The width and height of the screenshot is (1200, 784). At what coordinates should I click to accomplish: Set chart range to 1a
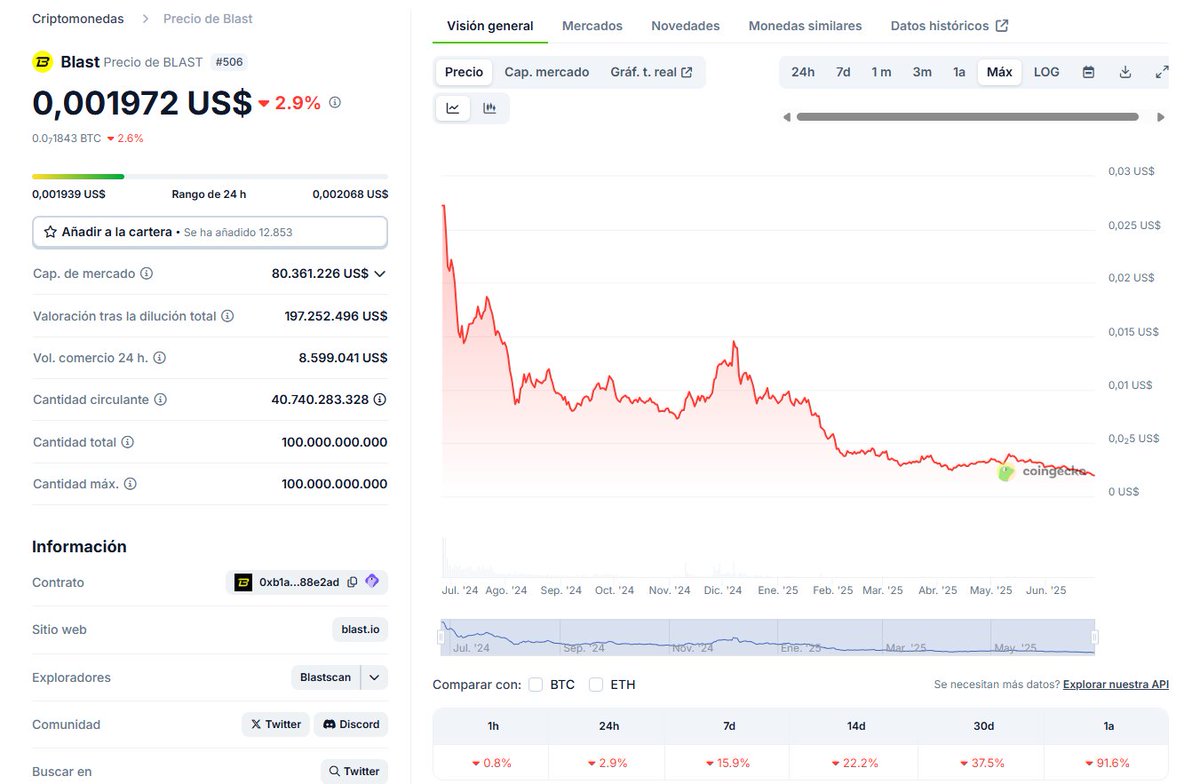point(959,72)
